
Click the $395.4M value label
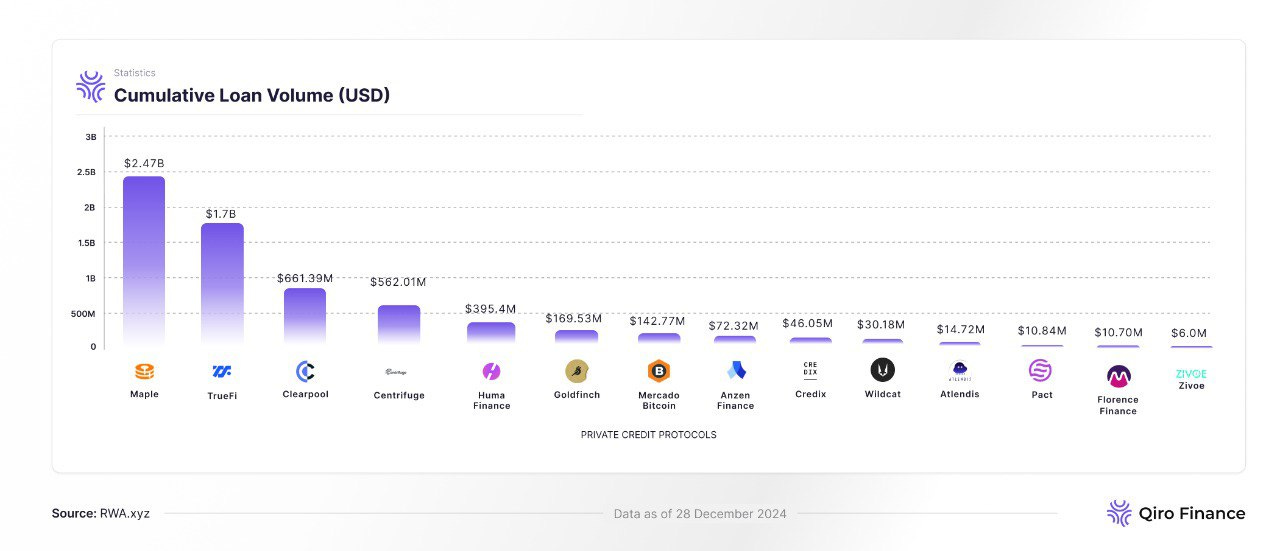point(491,309)
